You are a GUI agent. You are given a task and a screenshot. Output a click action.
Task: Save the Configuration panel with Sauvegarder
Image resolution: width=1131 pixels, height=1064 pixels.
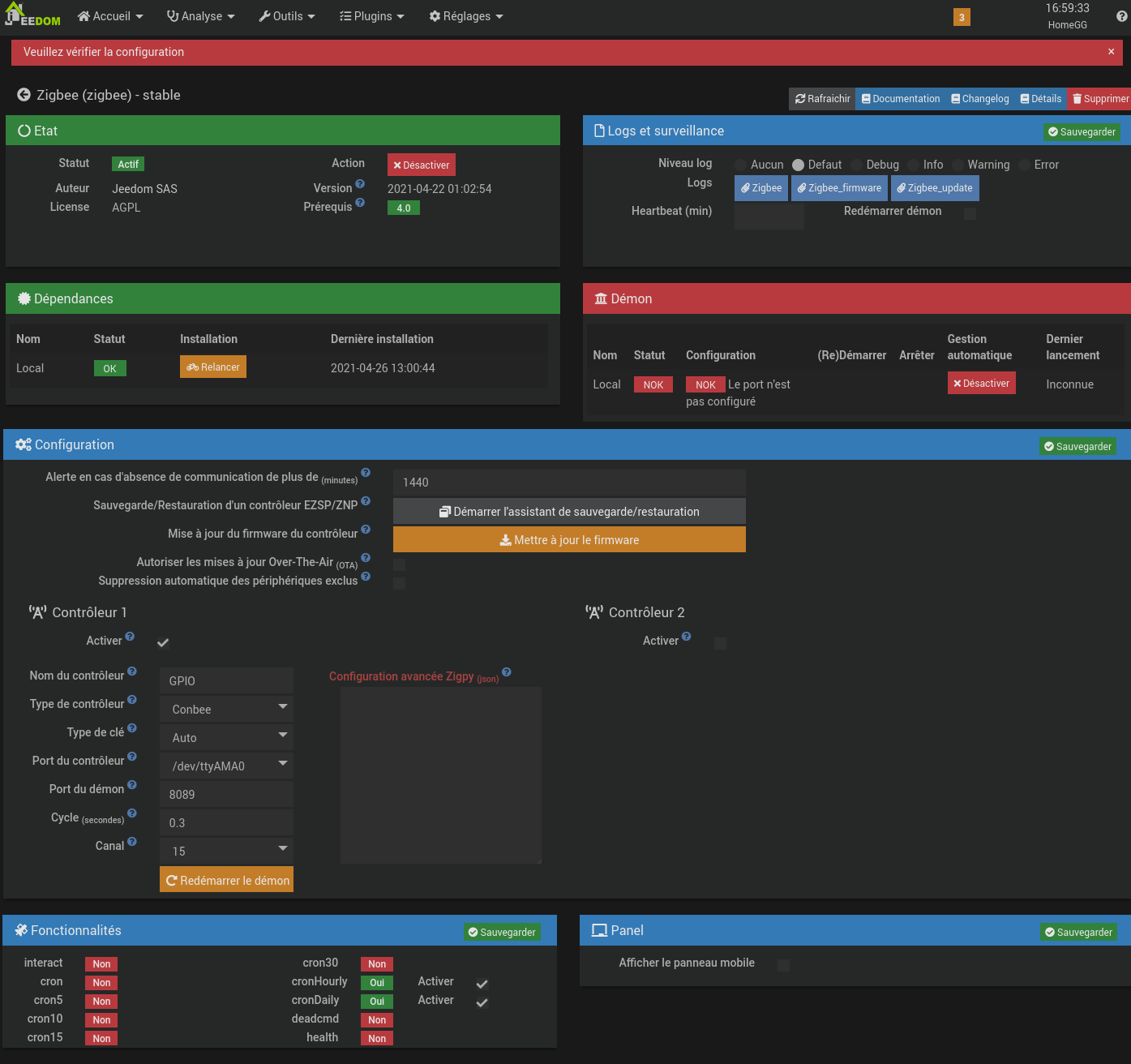coord(1077,447)
